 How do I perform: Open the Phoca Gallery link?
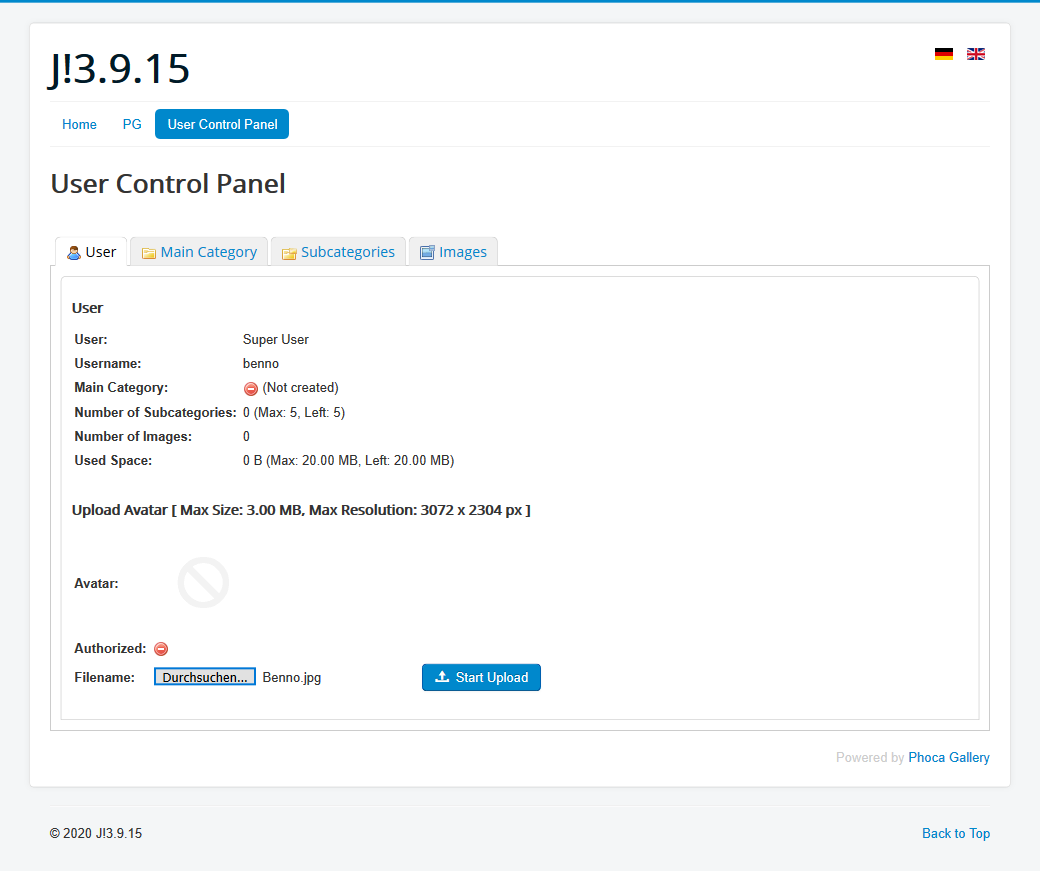pos(948,757)
